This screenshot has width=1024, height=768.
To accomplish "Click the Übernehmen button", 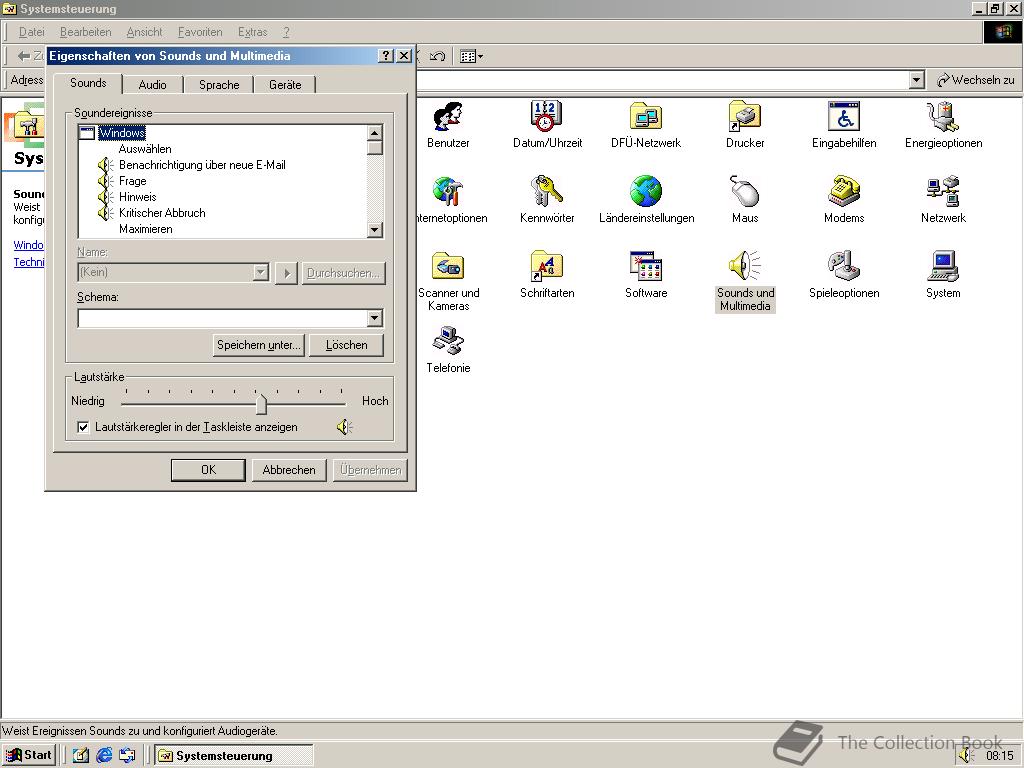I will pos(370,470).
